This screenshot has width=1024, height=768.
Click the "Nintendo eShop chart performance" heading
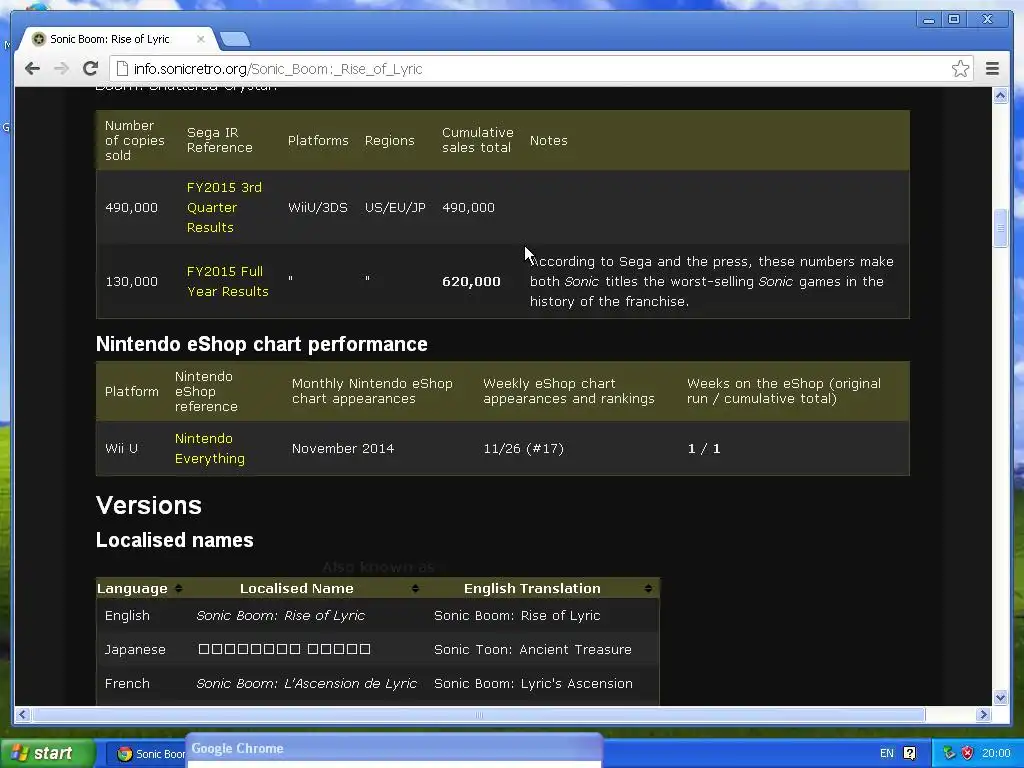click(x=261, y=344)
